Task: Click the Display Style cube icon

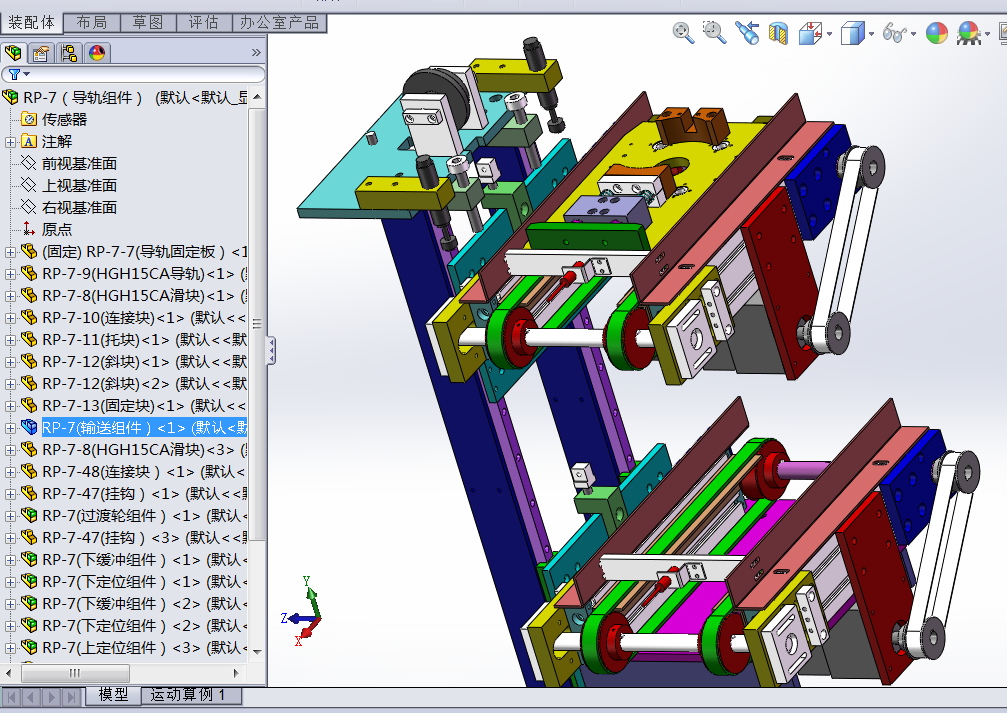Action: pyautogui.click(x=852, y=33)
